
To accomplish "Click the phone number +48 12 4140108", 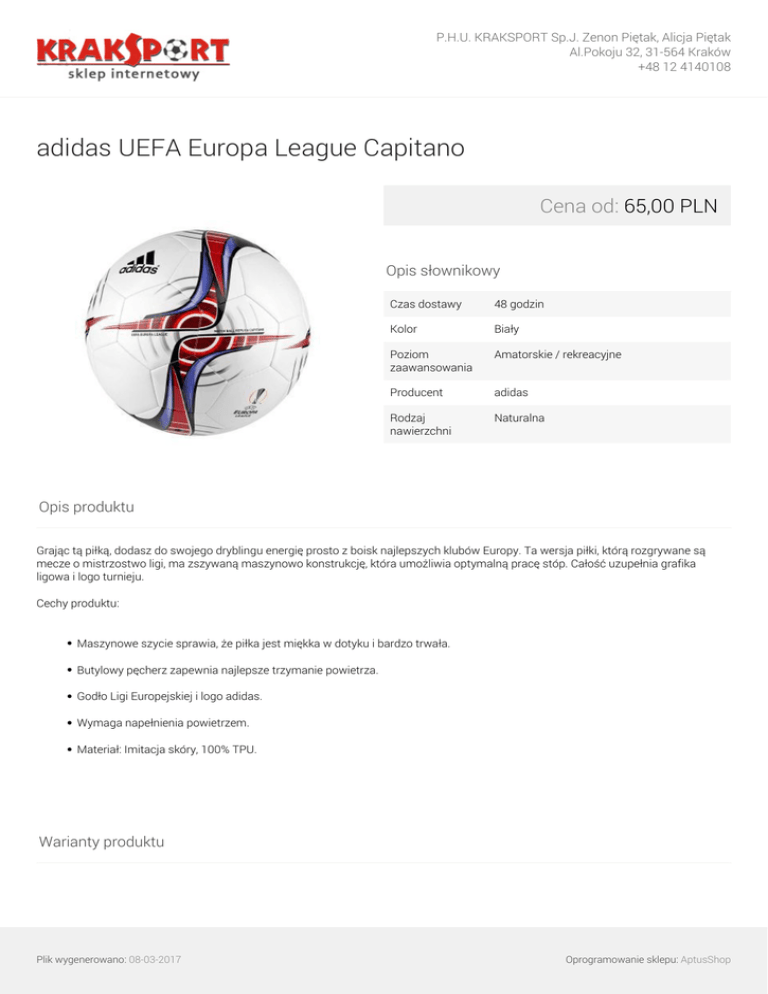I will (683, 67).
